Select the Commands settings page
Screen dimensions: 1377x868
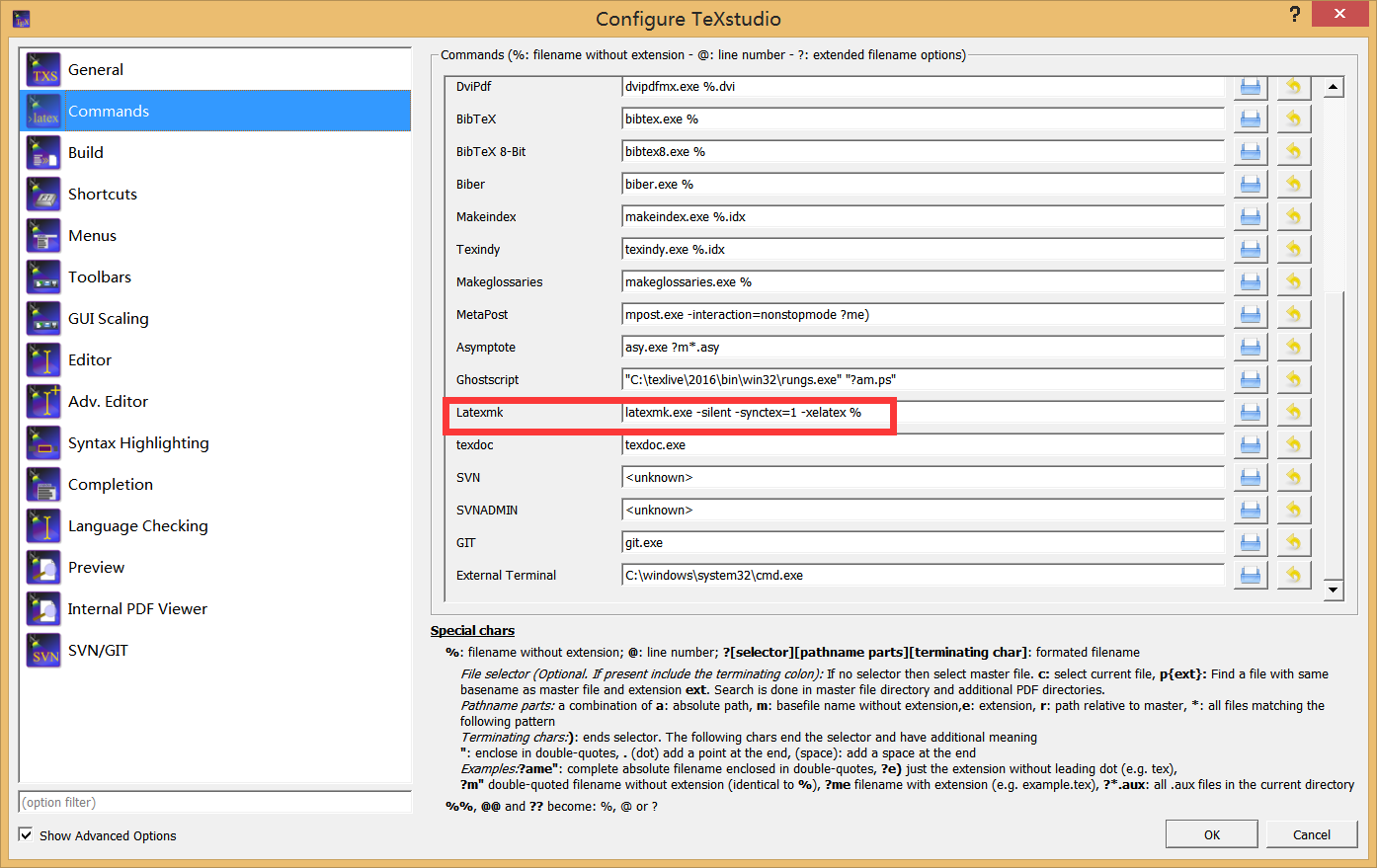[x=215, y=111]
